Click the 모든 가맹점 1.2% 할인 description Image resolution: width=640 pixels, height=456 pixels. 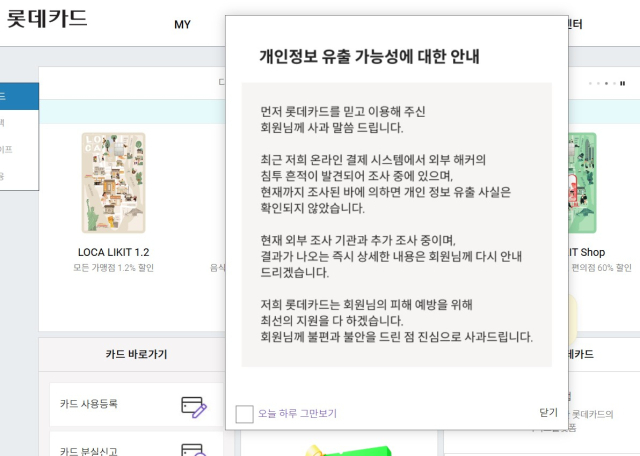113,268
